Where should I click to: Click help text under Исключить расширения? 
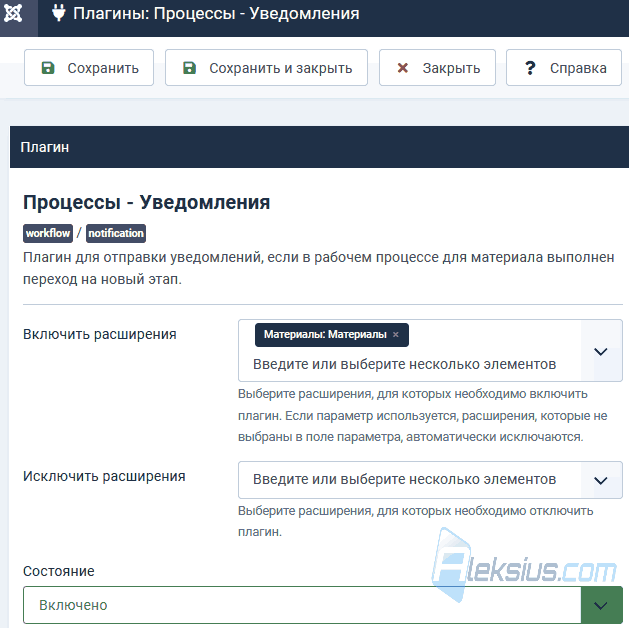[x=416, y=521]
